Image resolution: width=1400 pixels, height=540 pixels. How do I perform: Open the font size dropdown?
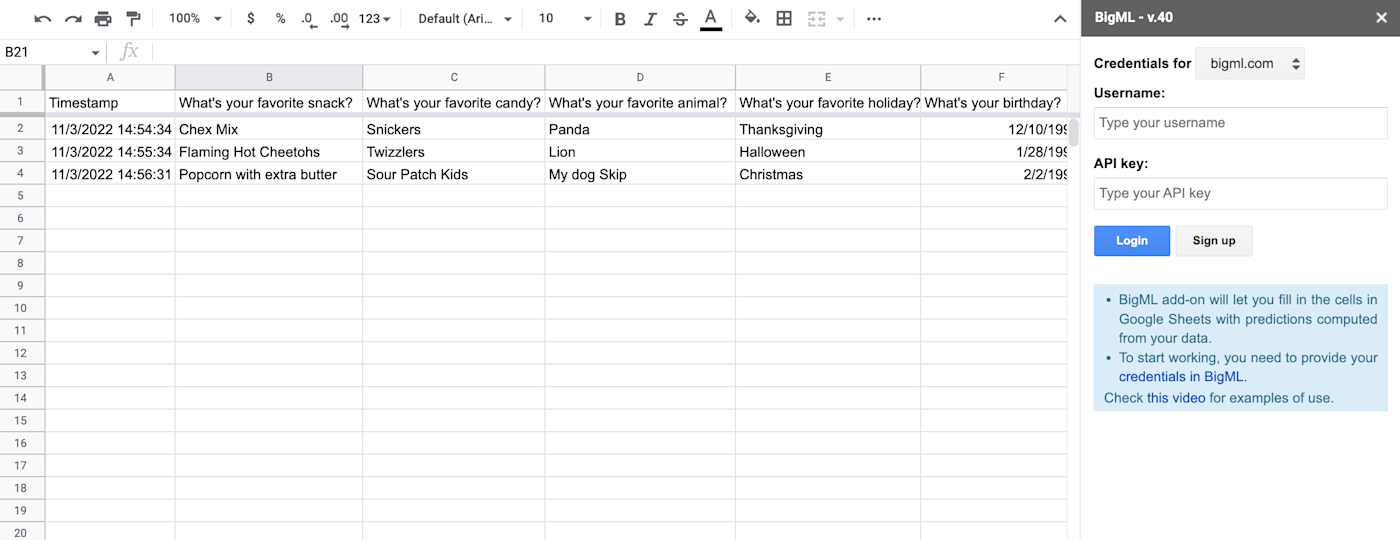(x=565, y=19)
